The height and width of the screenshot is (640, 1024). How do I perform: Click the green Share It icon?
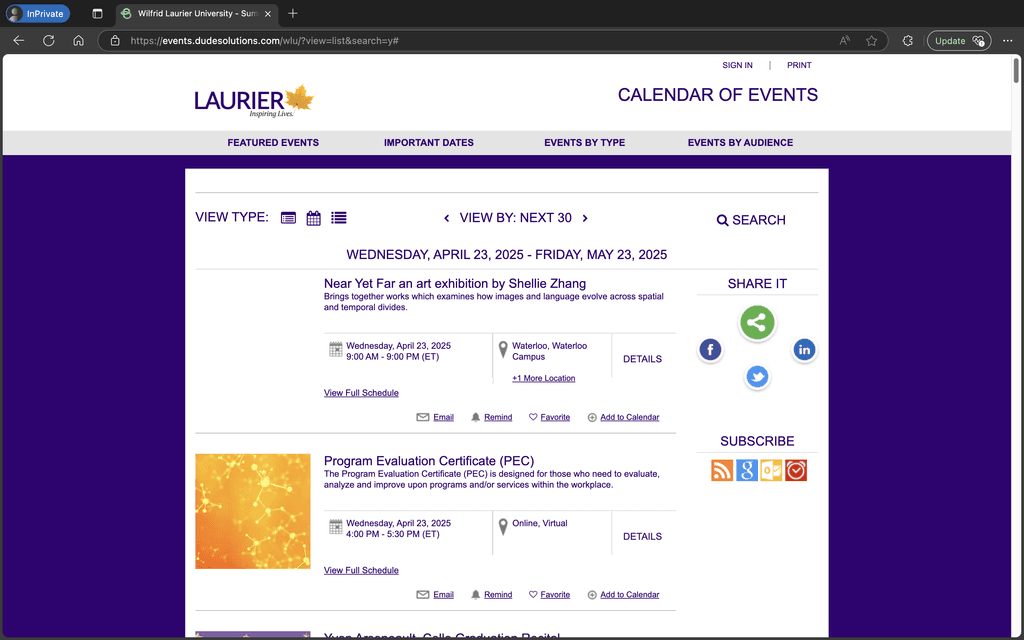tap(757, 322)
